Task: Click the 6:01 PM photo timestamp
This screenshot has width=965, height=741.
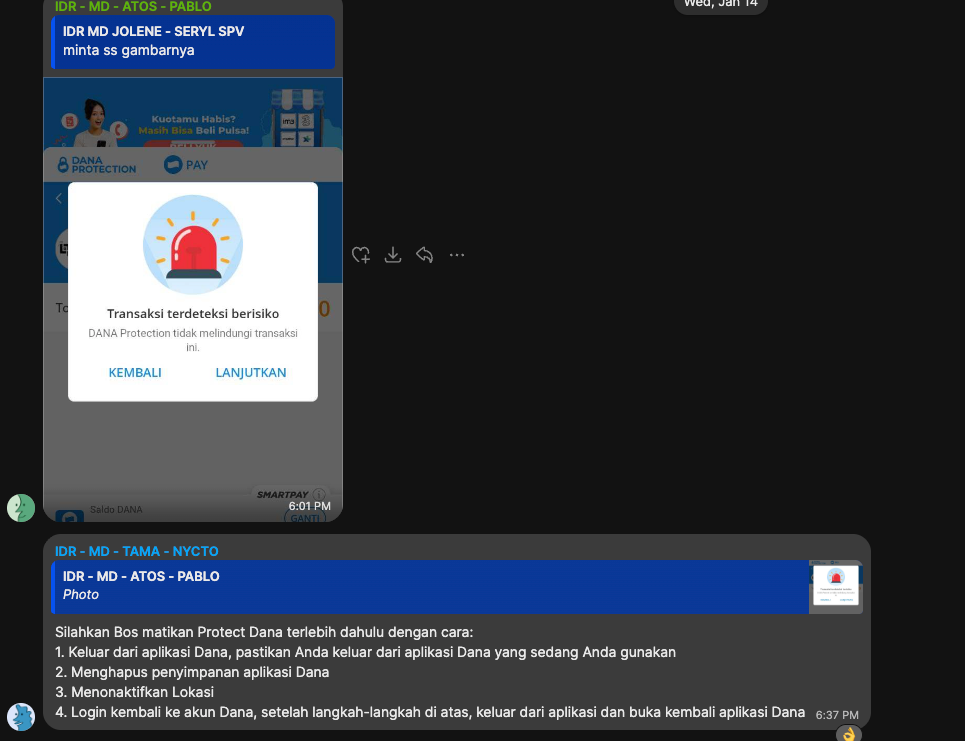Action: [310, 506]
